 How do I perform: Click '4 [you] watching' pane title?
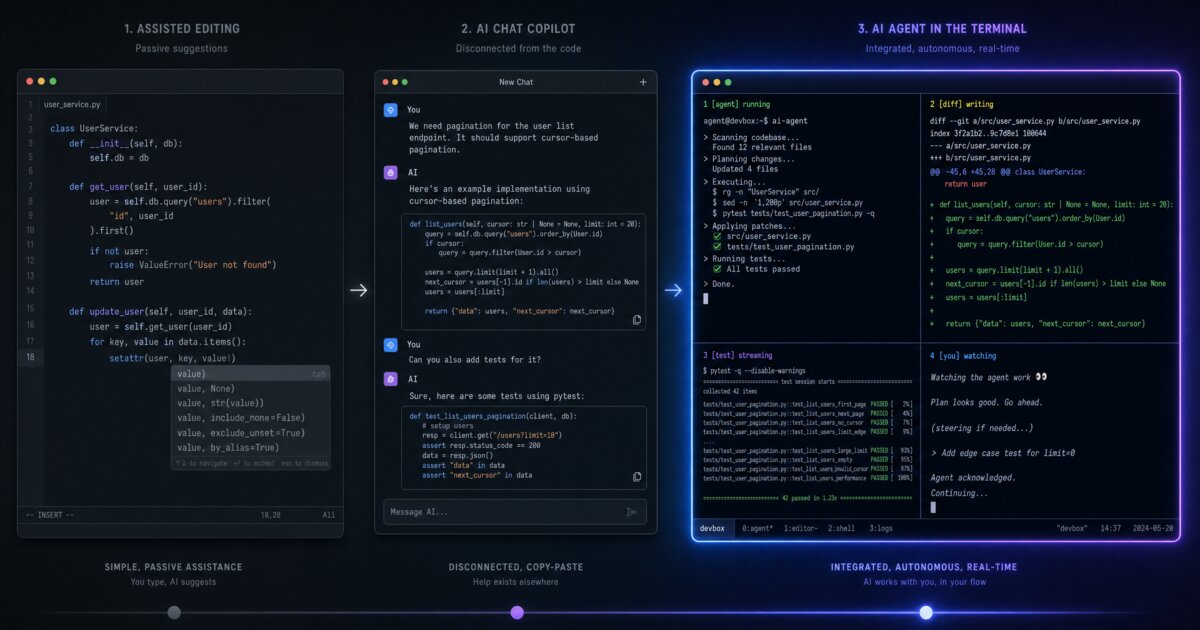(x=963, y=355)
